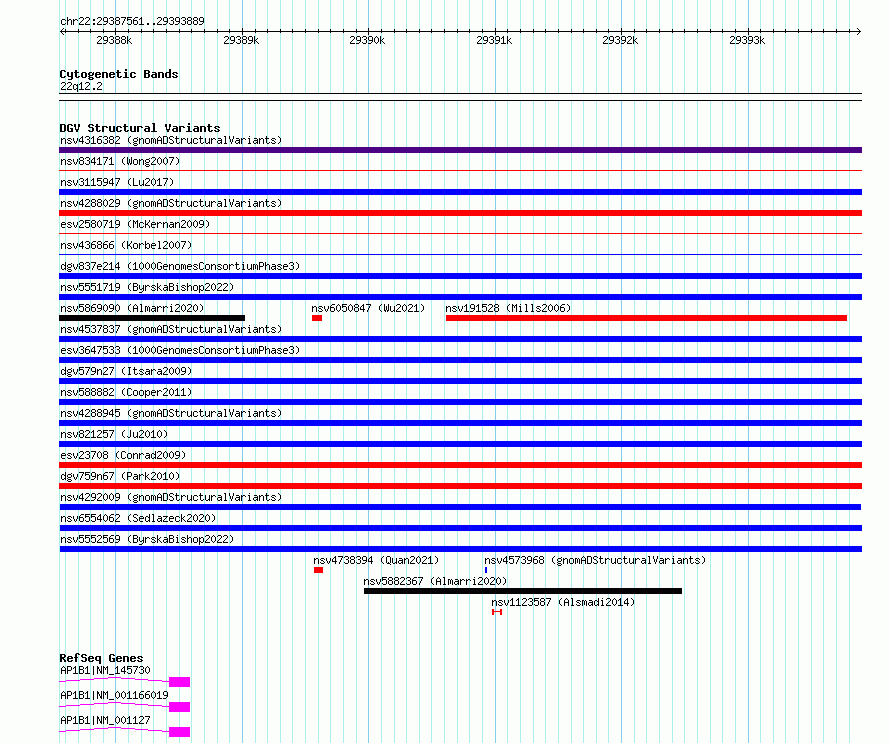Screen dimensions: 890x743
Task: Open variant esv2580719 (McKernan2009) label
Action: click(135, 224)
